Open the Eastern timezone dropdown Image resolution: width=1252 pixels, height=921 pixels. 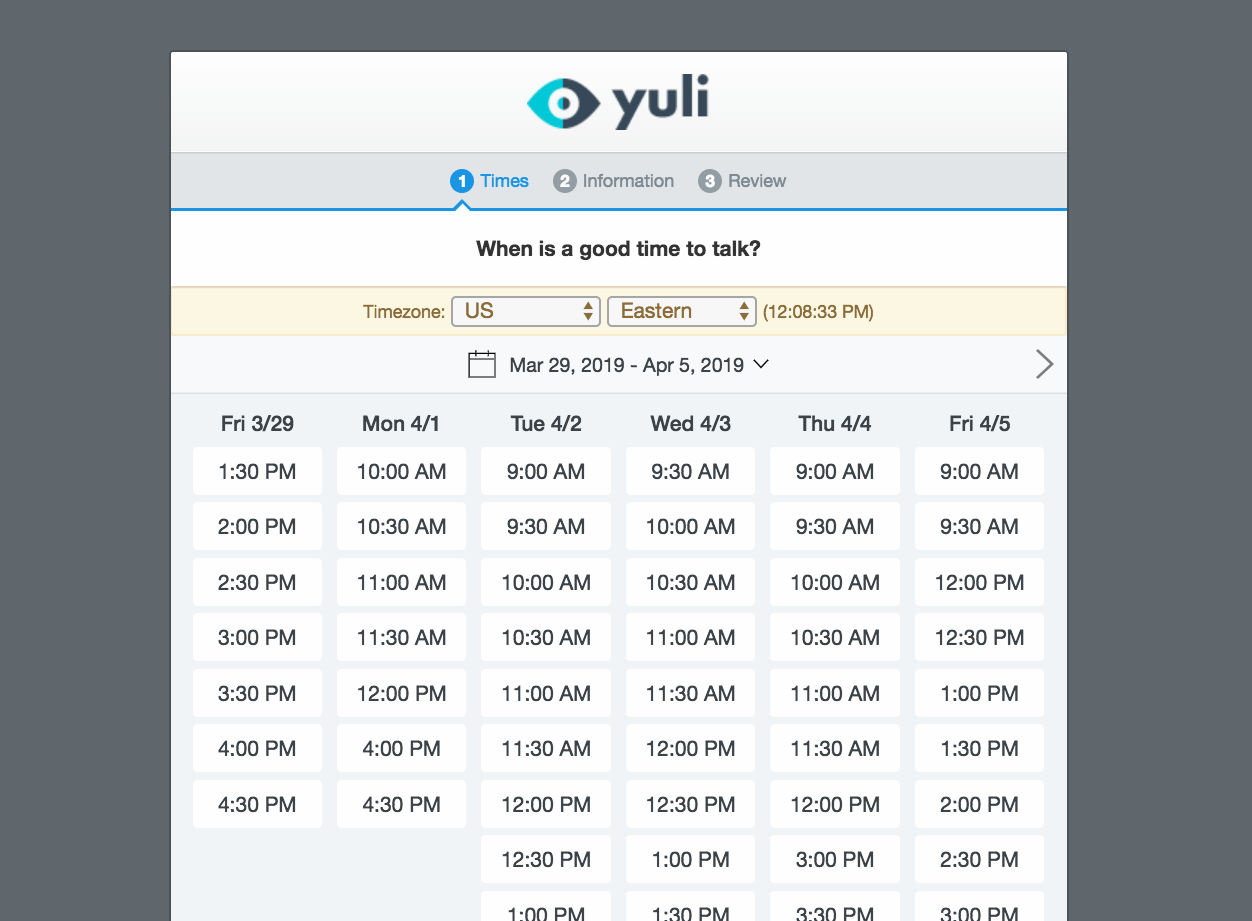pyautogui.click(x=681, y=311)
